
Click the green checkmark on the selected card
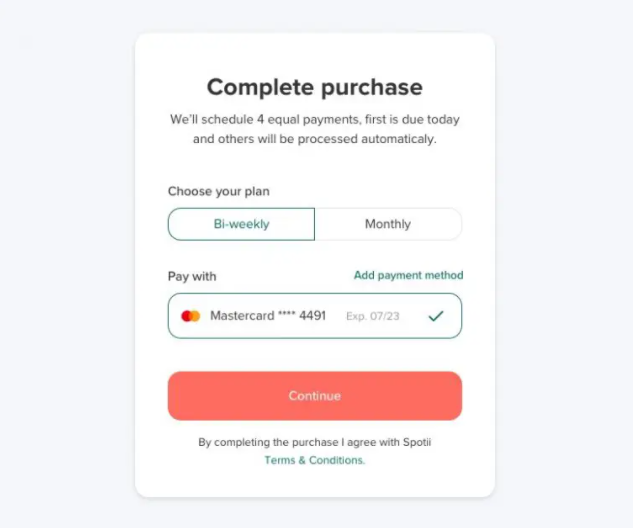(436, 316)
